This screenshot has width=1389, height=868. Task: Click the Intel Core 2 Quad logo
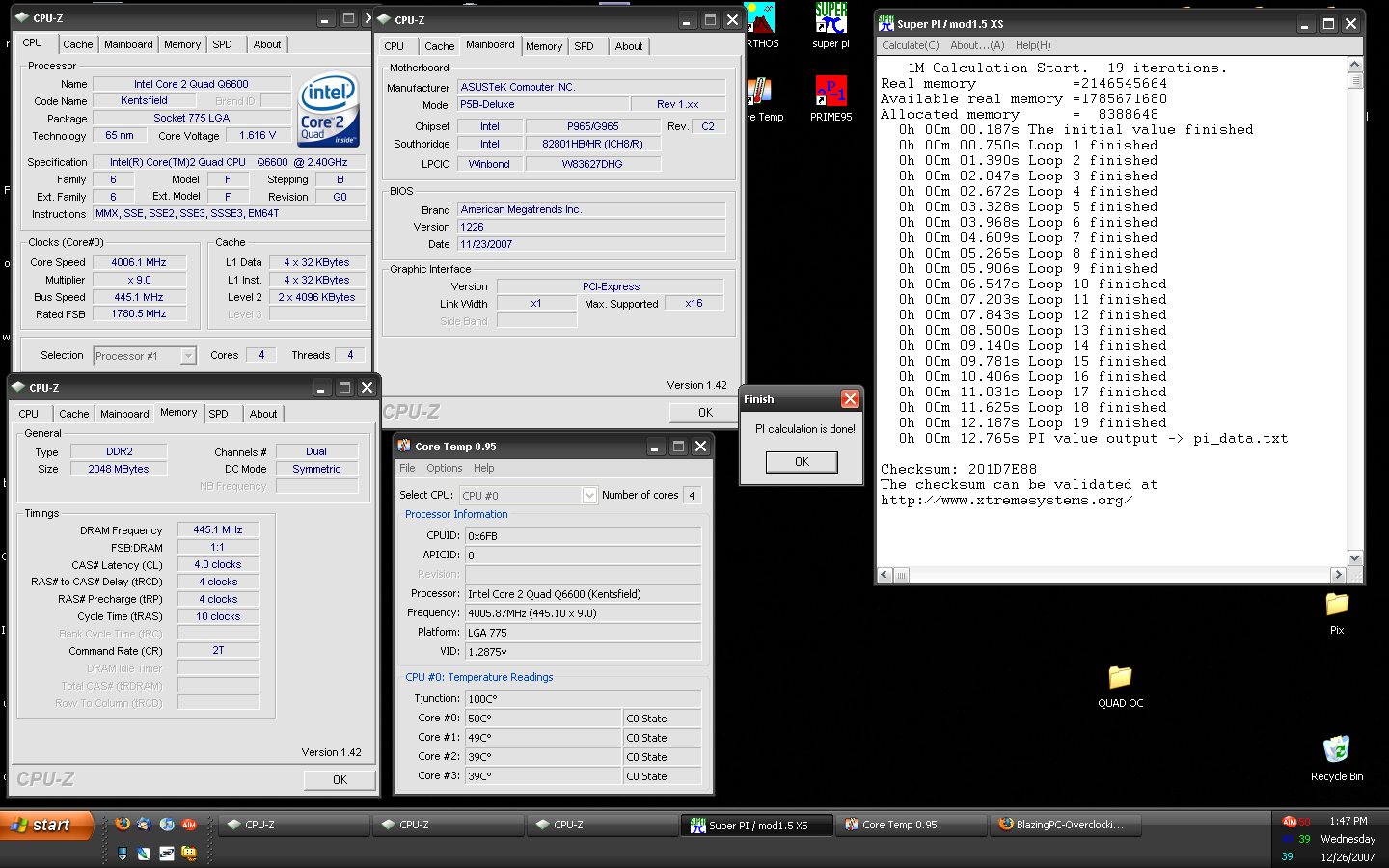coord(329,110)
